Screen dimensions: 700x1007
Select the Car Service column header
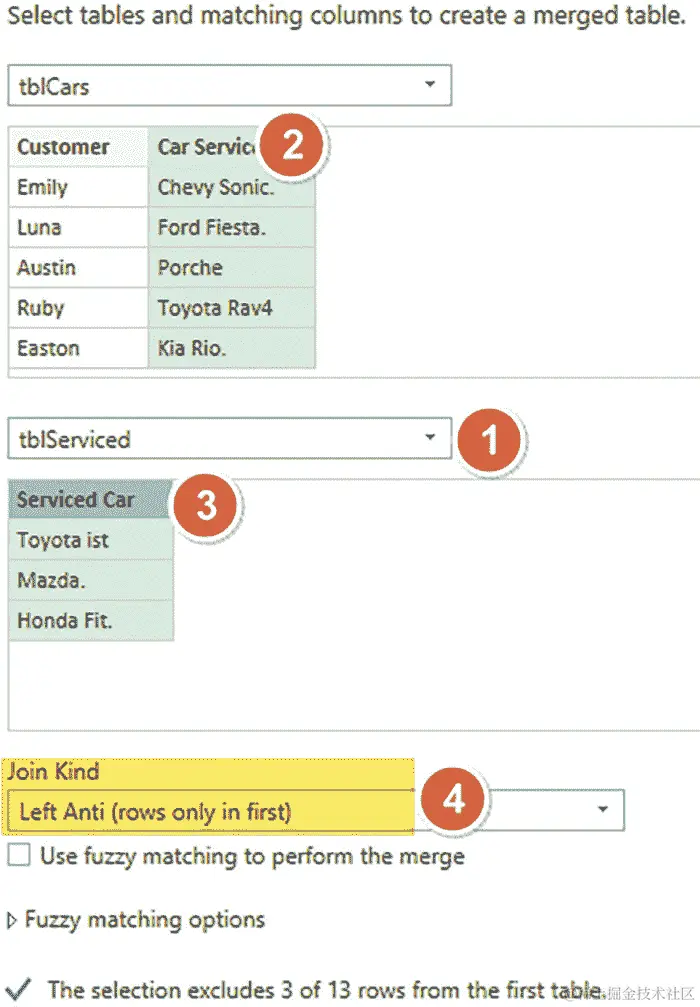(231, 147)
